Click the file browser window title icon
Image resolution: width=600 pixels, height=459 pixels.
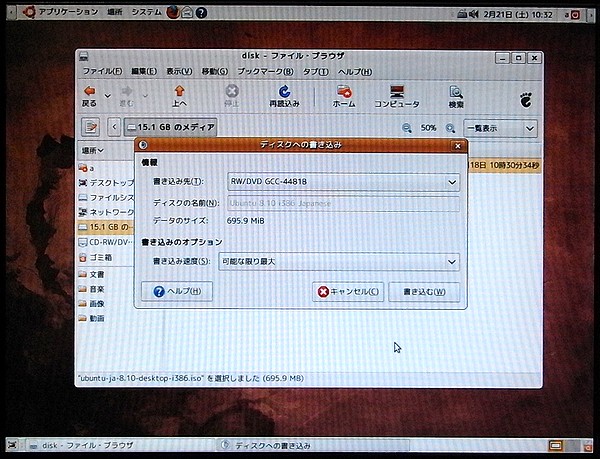[x=84, y=57]
